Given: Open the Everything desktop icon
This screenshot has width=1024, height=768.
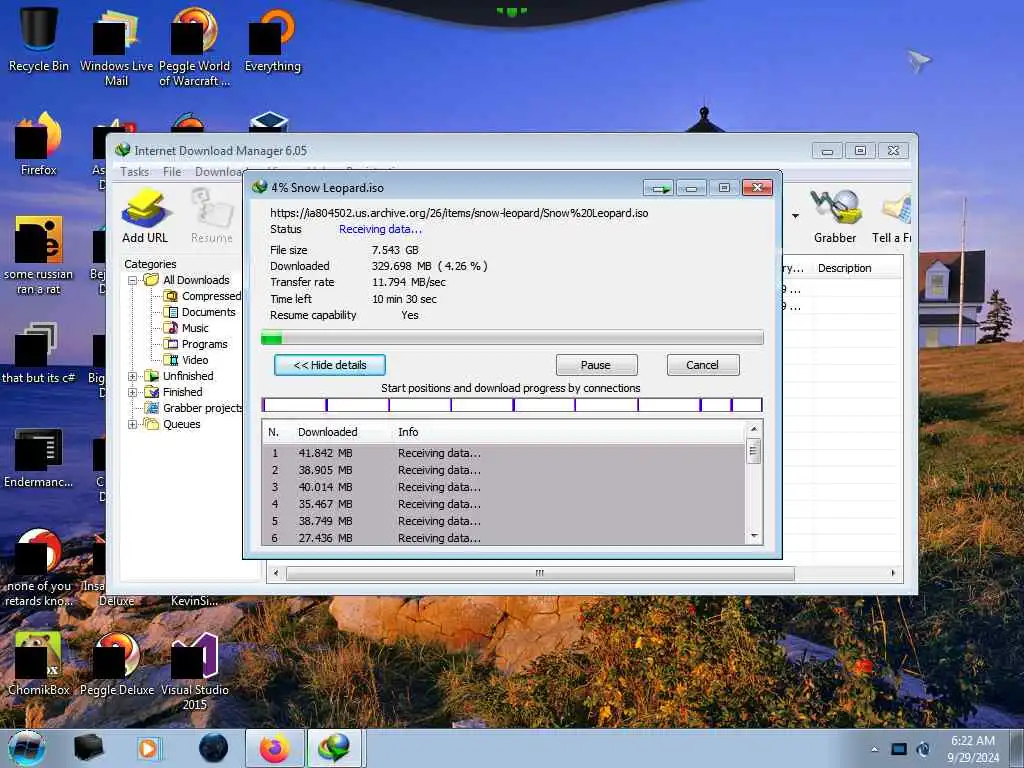Looking at the screenshot, I should [272, 39].
